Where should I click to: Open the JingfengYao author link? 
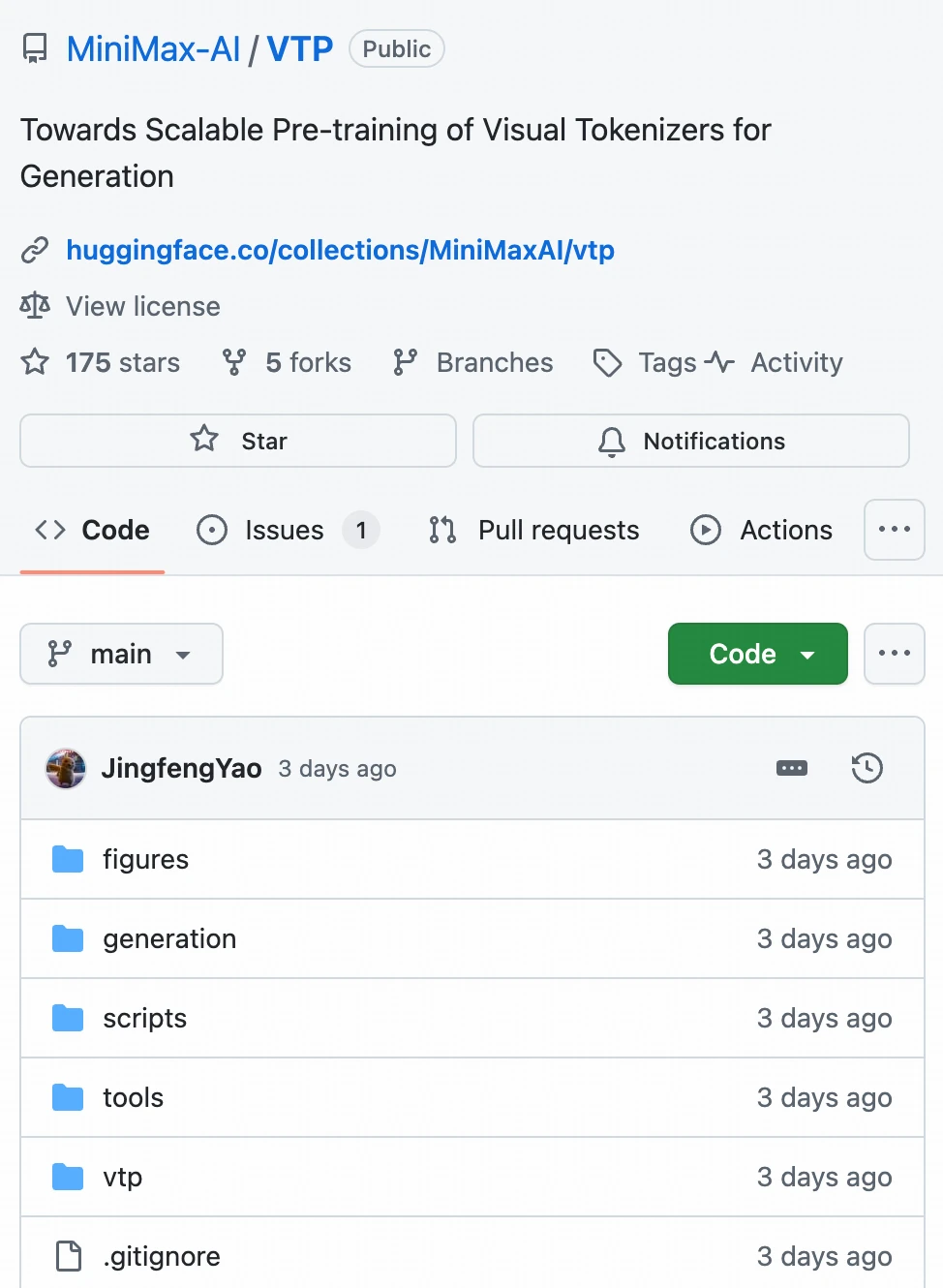tap(181, 768)
